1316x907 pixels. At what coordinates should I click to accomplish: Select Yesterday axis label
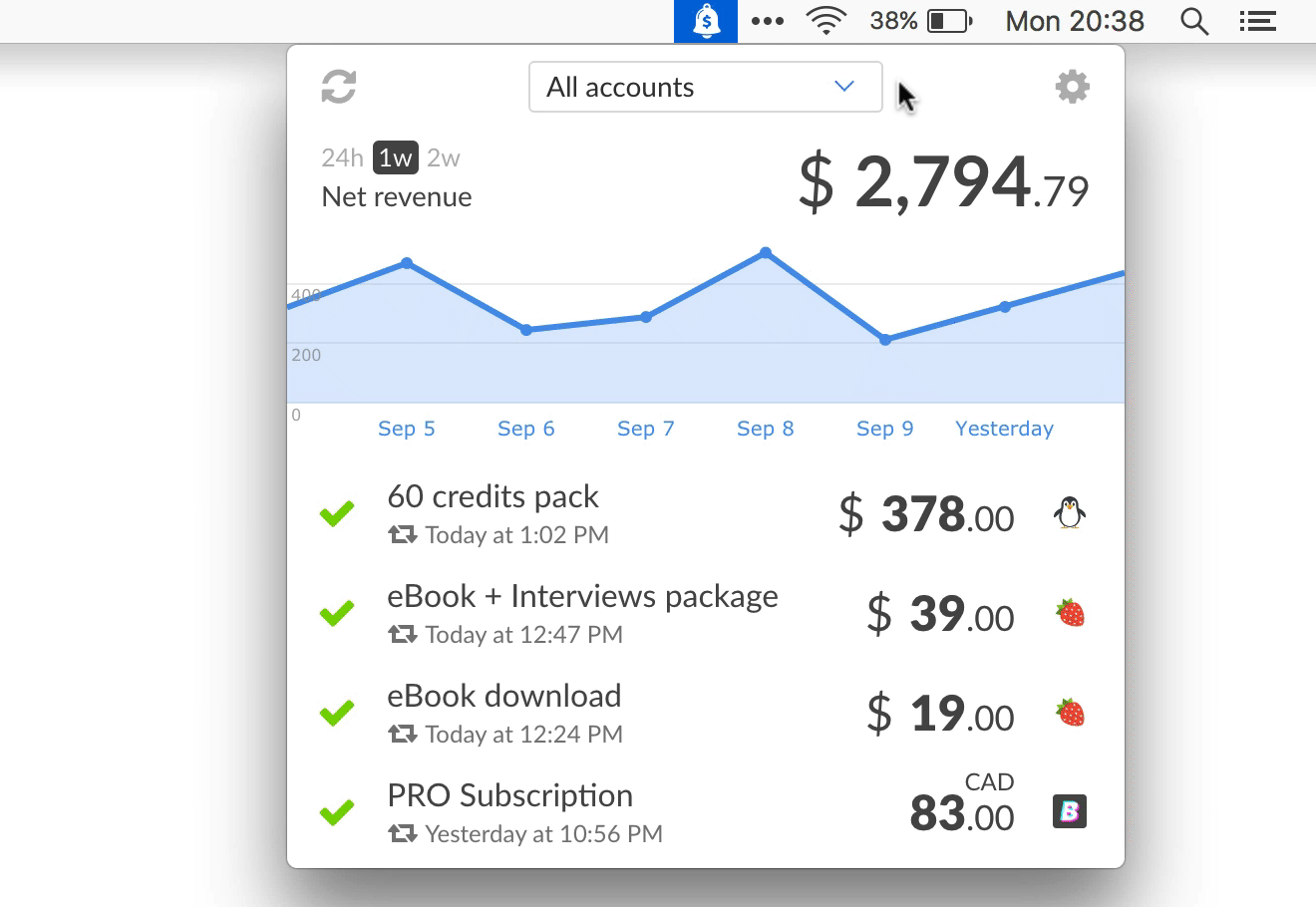[1005, 429]
